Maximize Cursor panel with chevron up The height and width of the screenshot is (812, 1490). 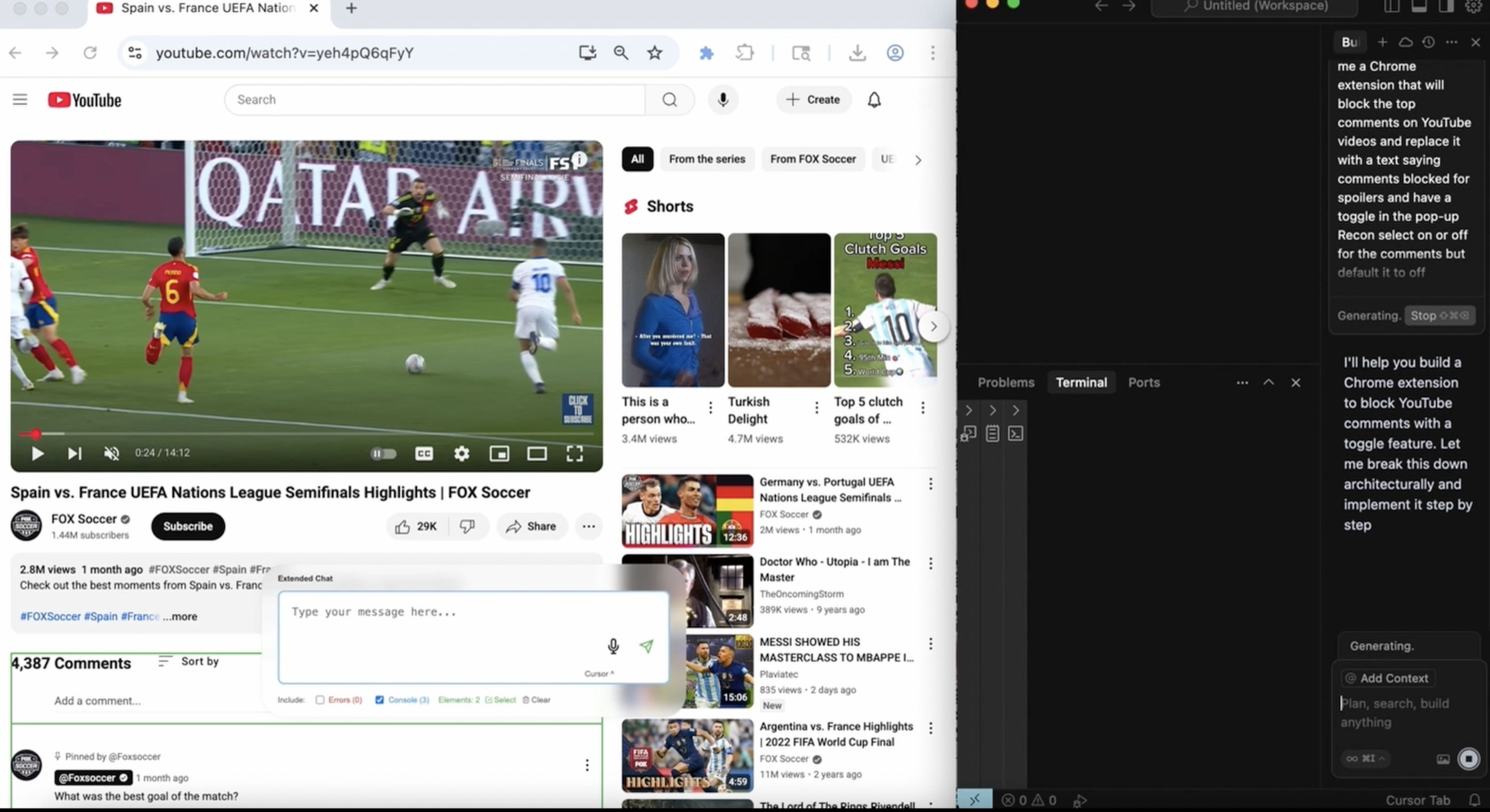1268,382
